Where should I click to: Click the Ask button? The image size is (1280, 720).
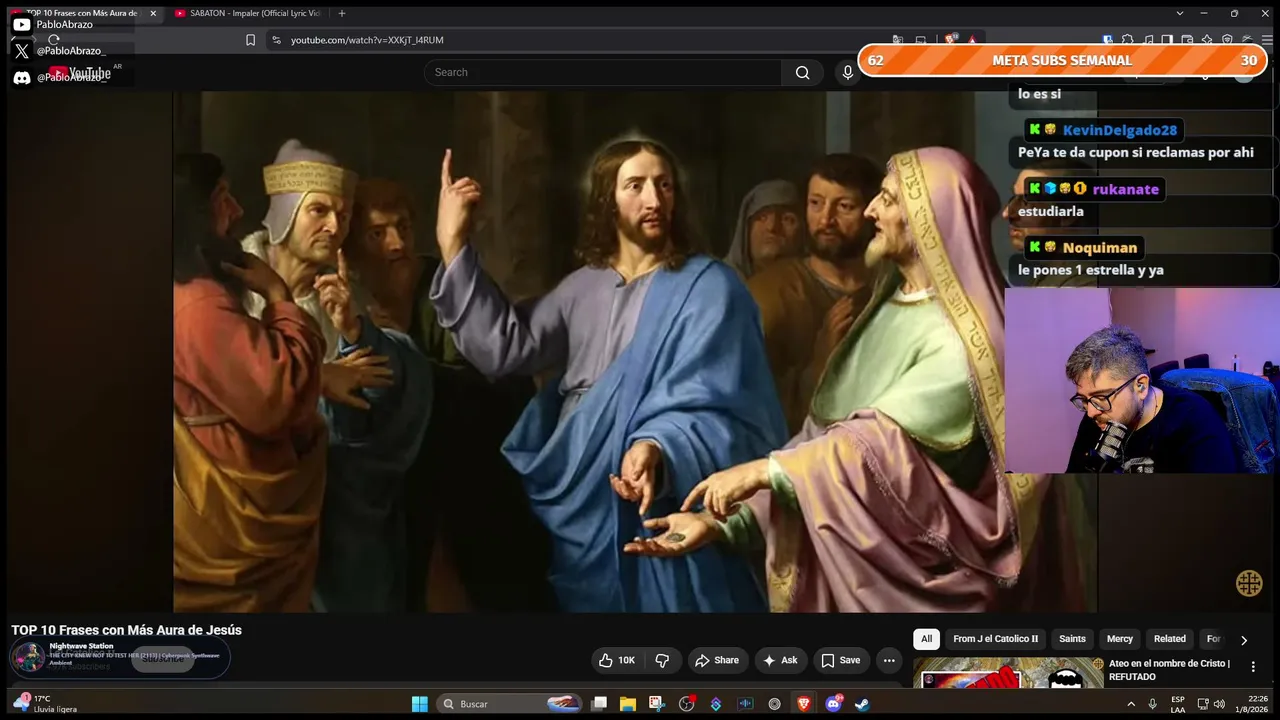click(780, 660)
